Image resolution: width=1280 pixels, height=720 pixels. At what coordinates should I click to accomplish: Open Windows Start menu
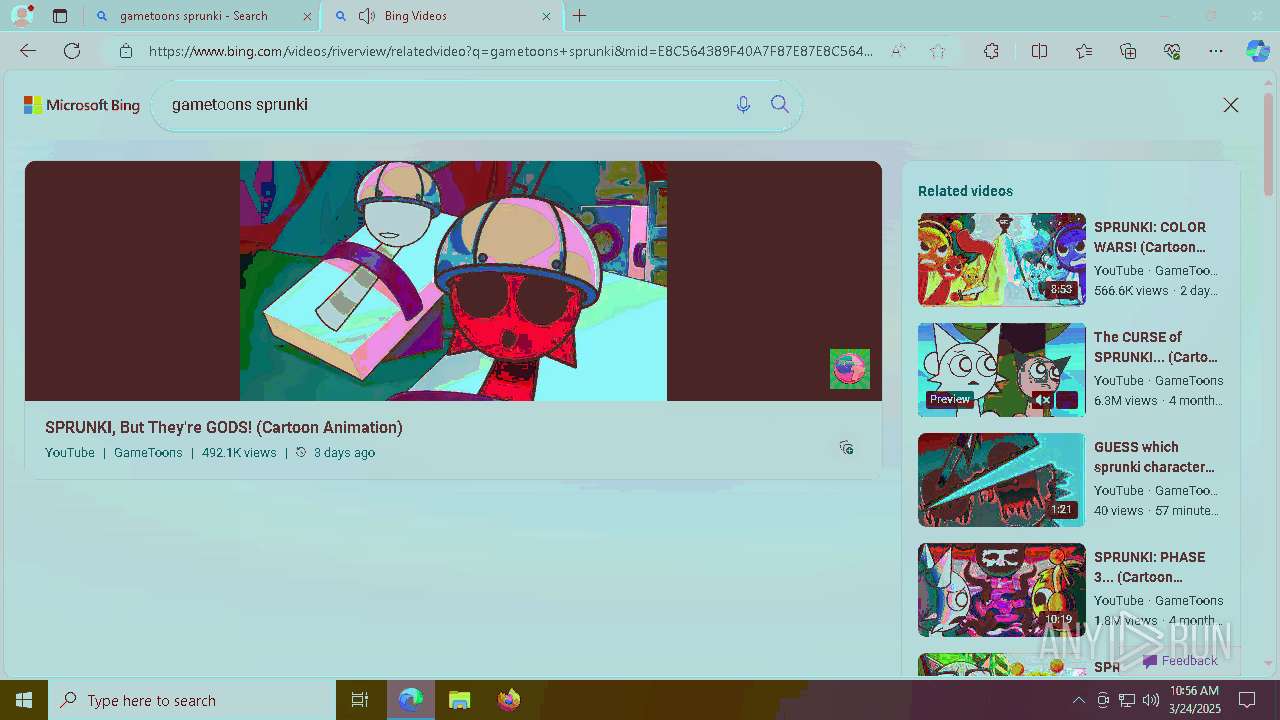(x=24, y=700)
